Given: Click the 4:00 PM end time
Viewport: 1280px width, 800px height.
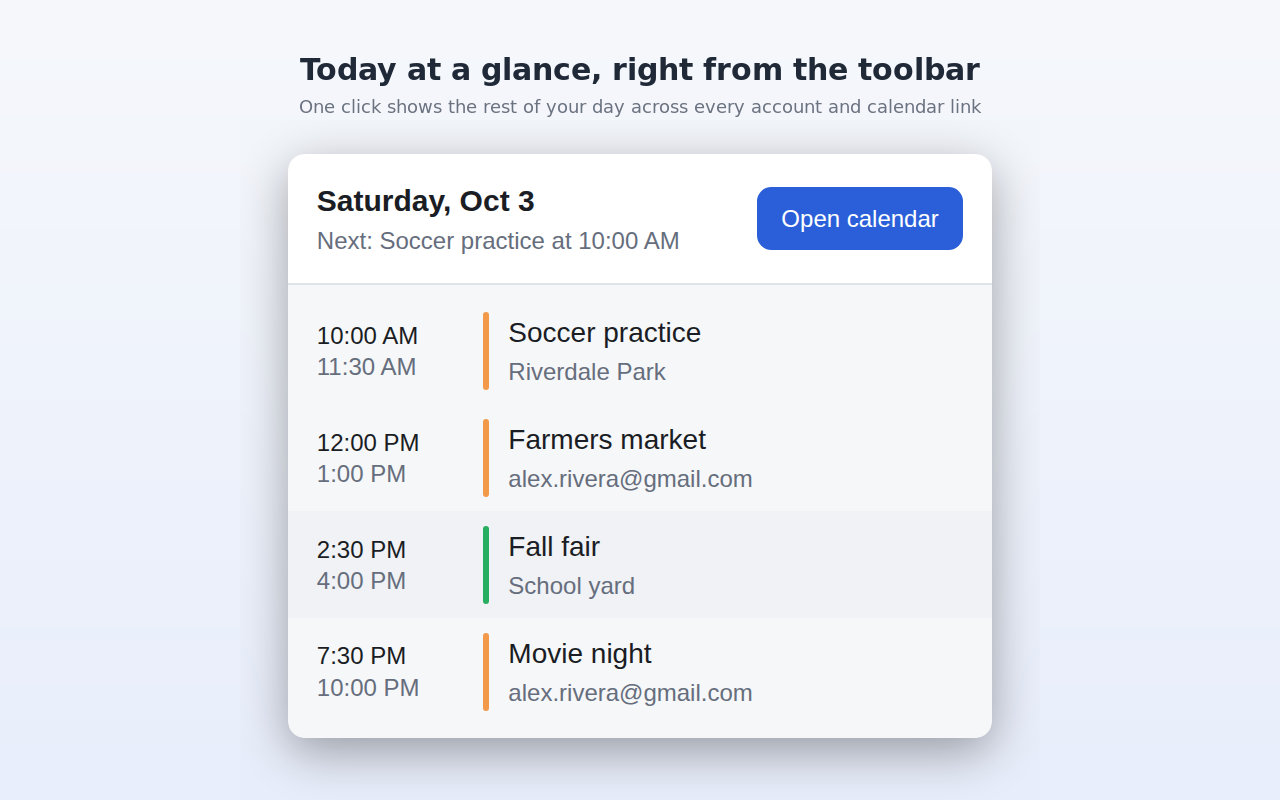Looking at the screenshot, I should pos(361,581).
